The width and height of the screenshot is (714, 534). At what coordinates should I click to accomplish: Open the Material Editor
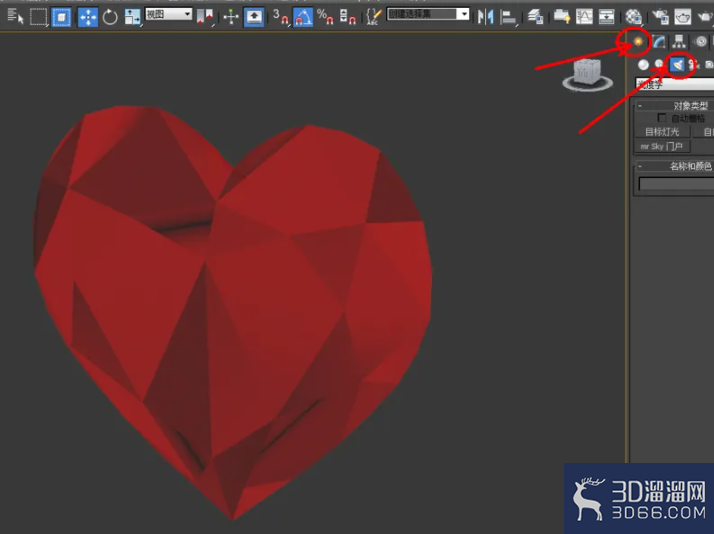tap(633, 17)
